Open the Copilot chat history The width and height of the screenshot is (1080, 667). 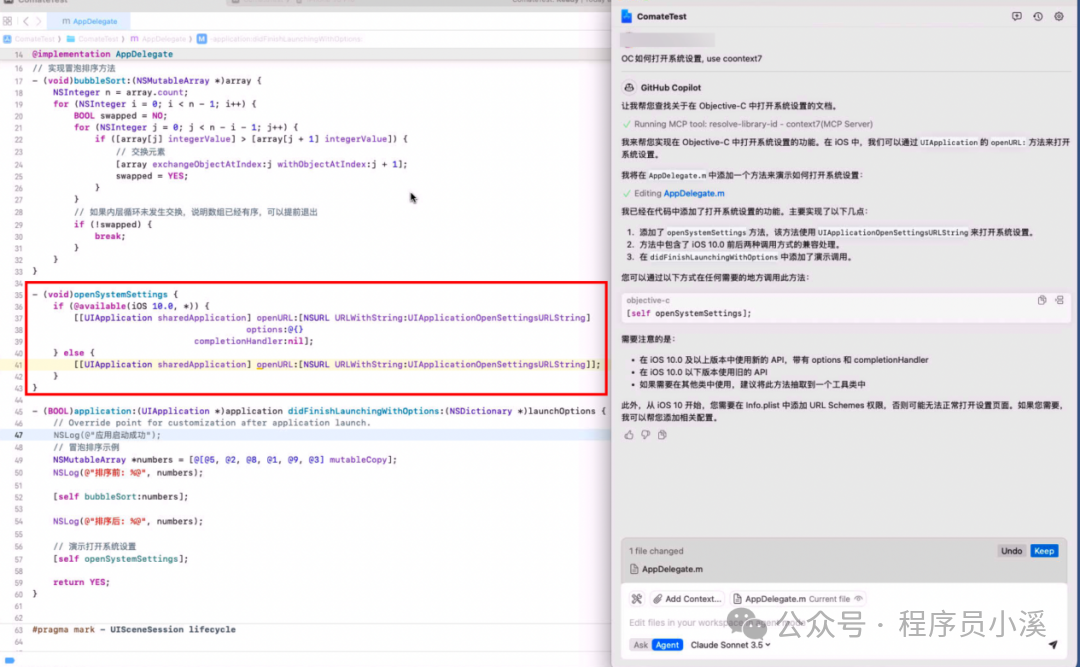pos(1037,16)
